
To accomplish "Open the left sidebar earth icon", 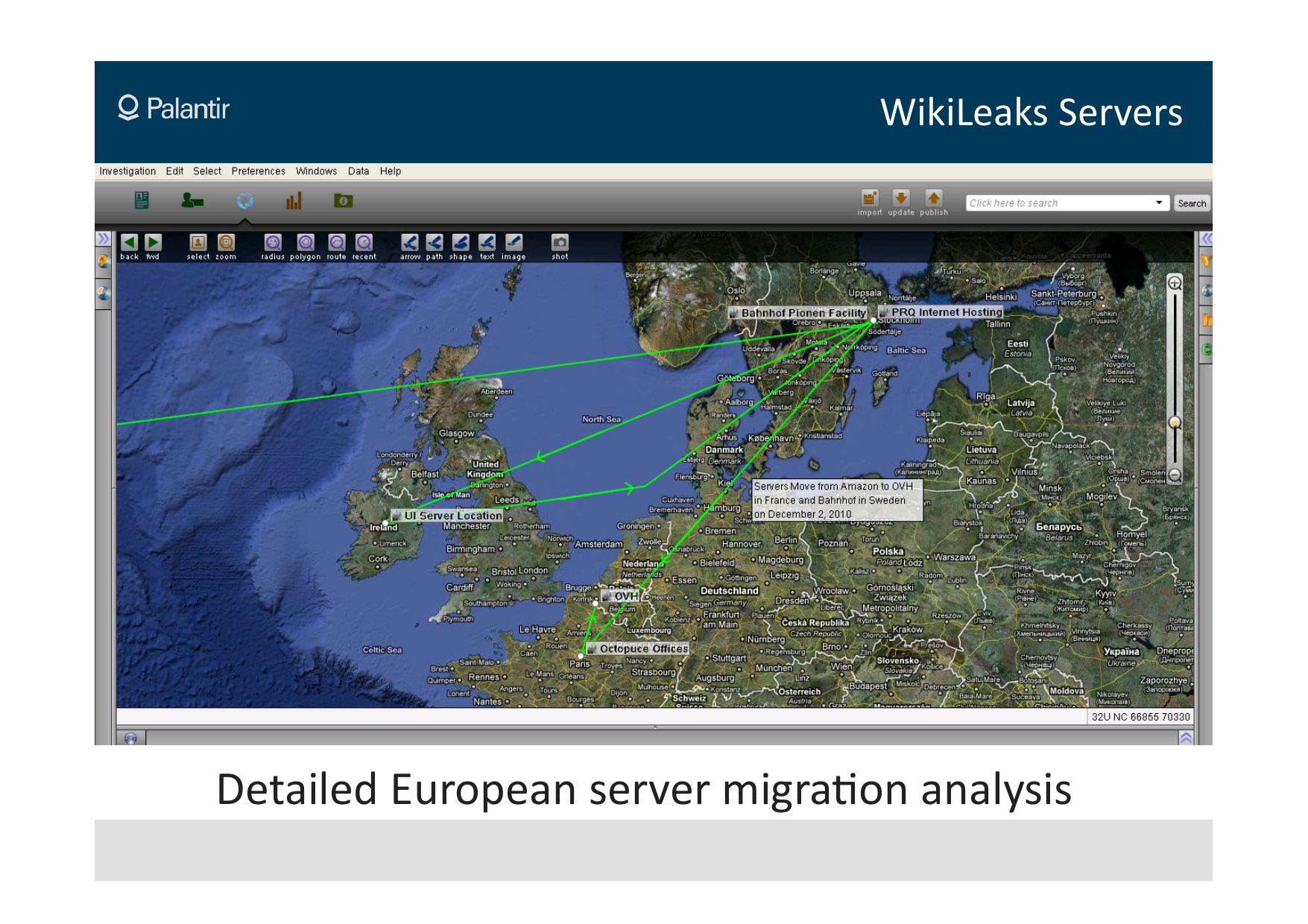I will coord(104,294).
